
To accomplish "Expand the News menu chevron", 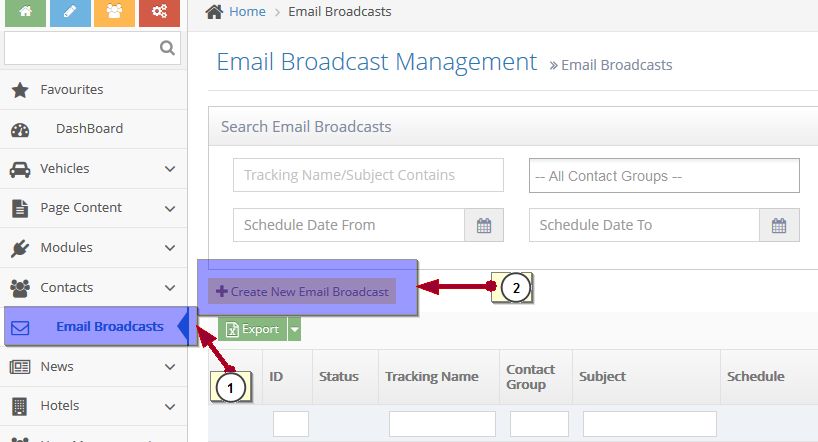I will pyautogui.click(x=170, y=367).
